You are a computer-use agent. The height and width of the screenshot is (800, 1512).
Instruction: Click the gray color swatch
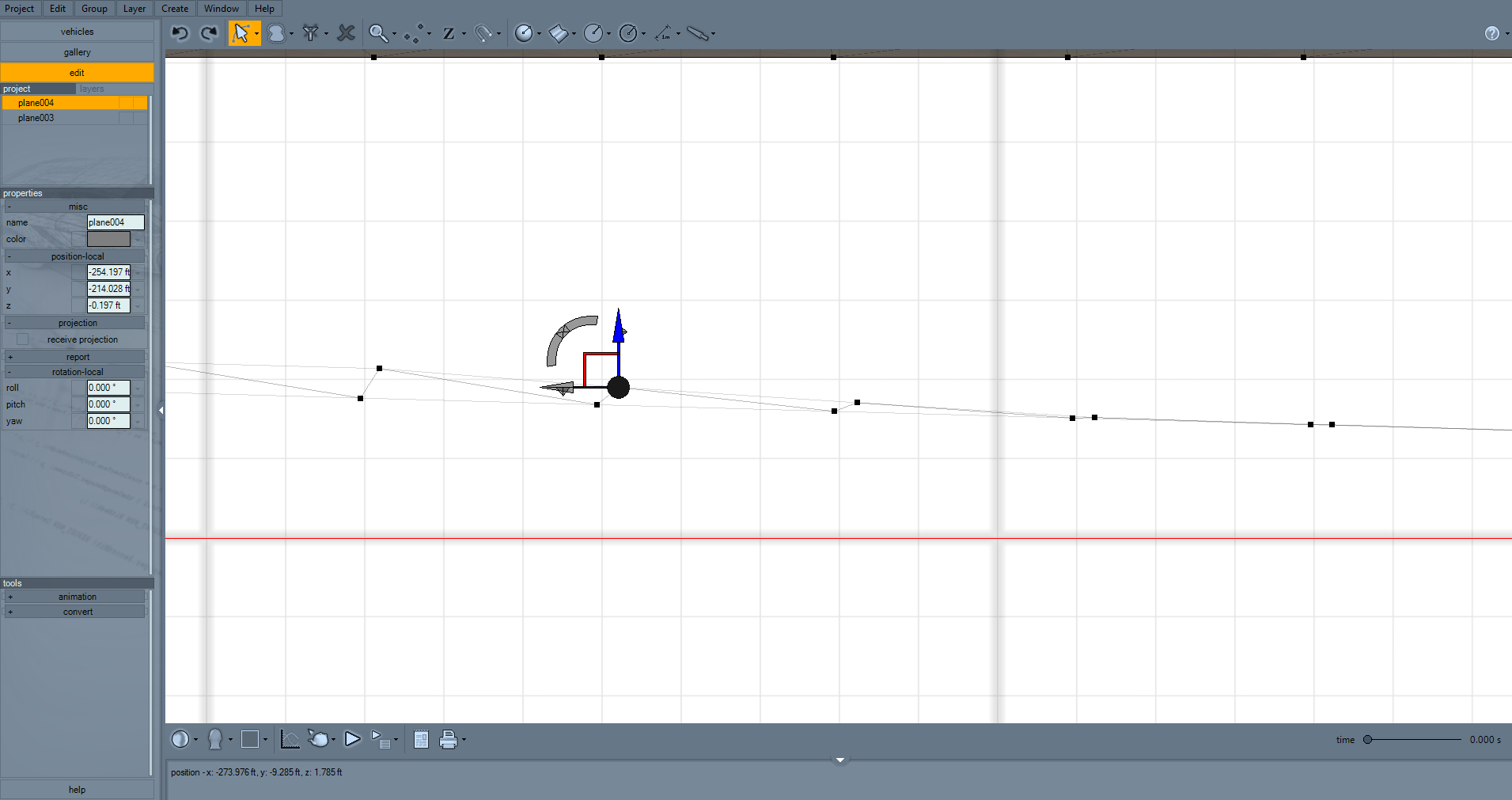point(108,239)
